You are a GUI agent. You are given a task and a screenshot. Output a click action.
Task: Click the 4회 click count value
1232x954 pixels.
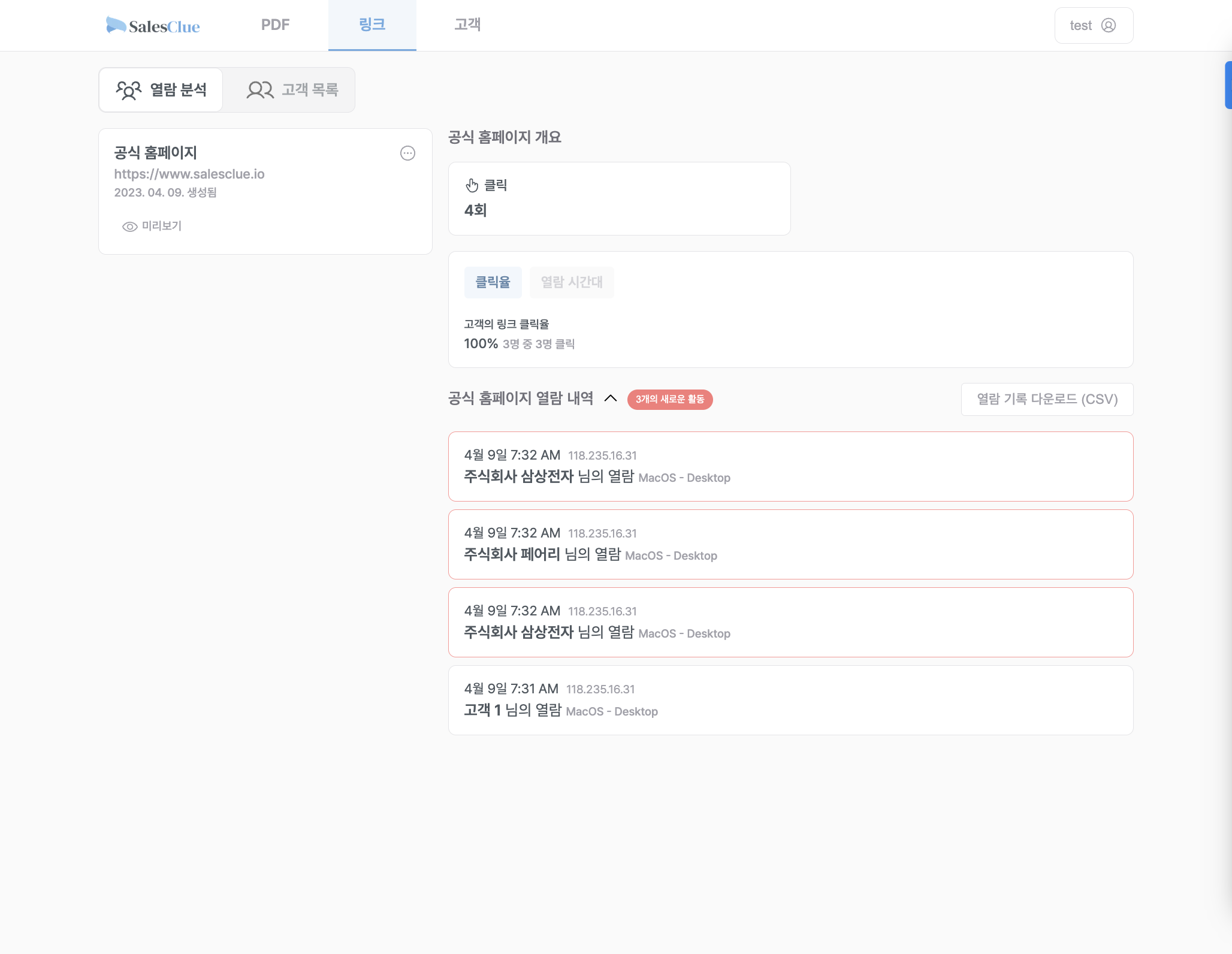click(475, 210)
